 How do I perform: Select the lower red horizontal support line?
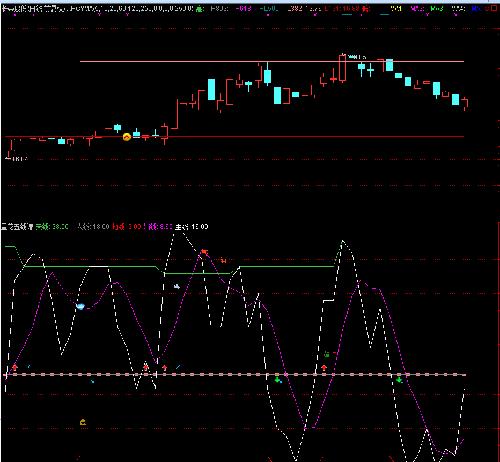tap(234, 137)
